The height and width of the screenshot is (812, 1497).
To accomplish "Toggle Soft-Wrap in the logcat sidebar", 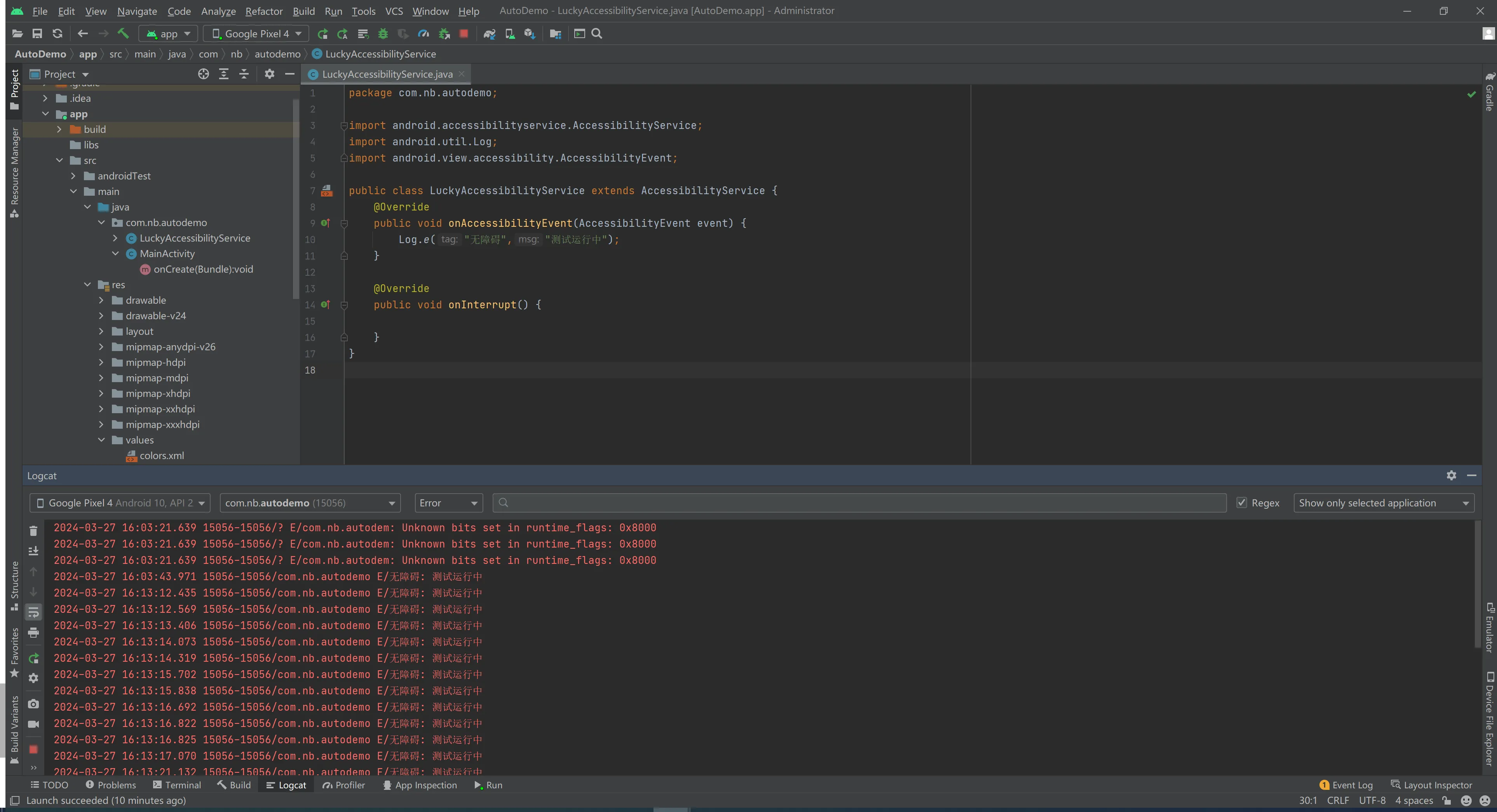I will click(33, 612).
